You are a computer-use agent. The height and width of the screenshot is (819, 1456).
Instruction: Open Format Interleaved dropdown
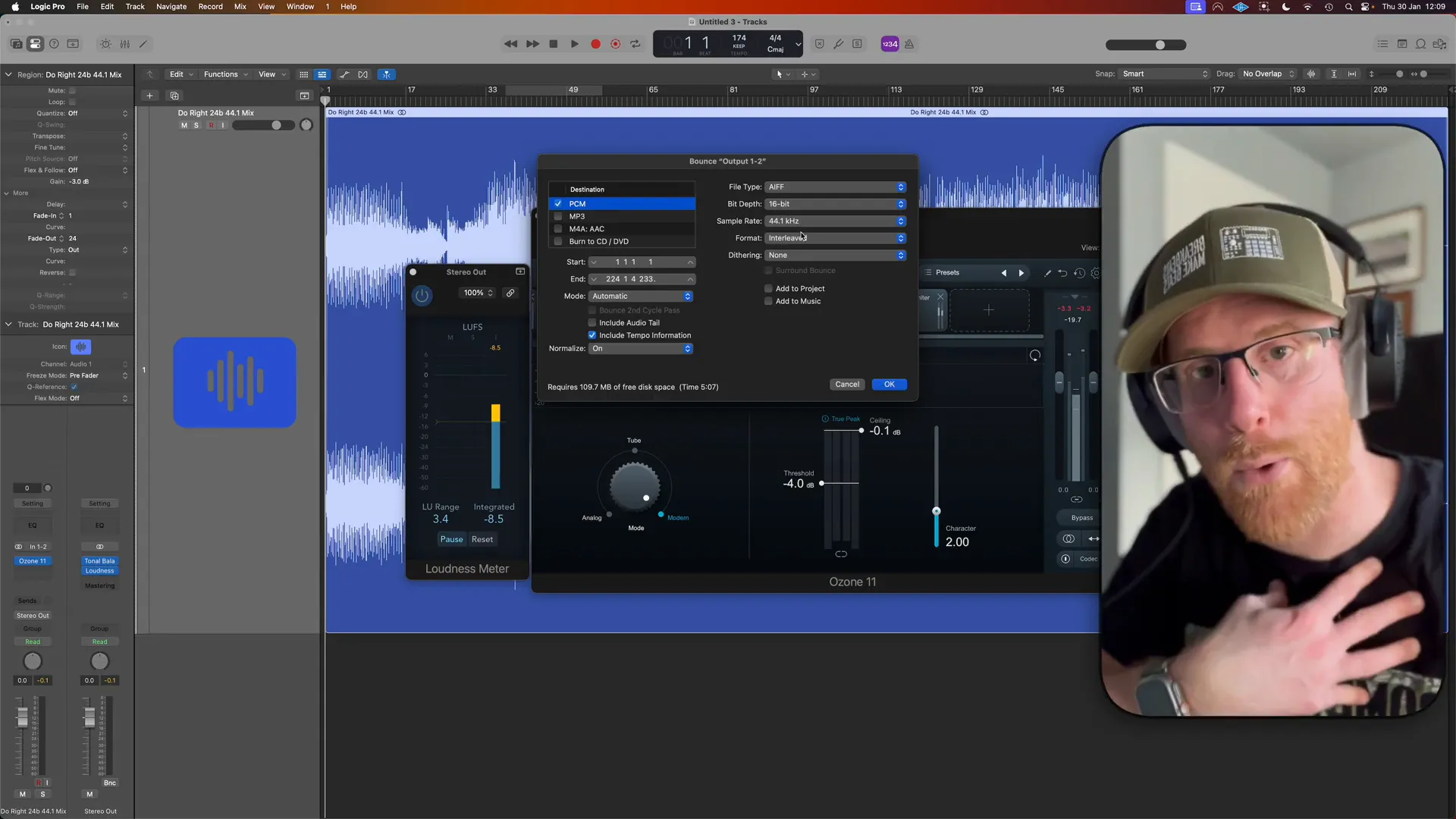click(x=835, y=238)
